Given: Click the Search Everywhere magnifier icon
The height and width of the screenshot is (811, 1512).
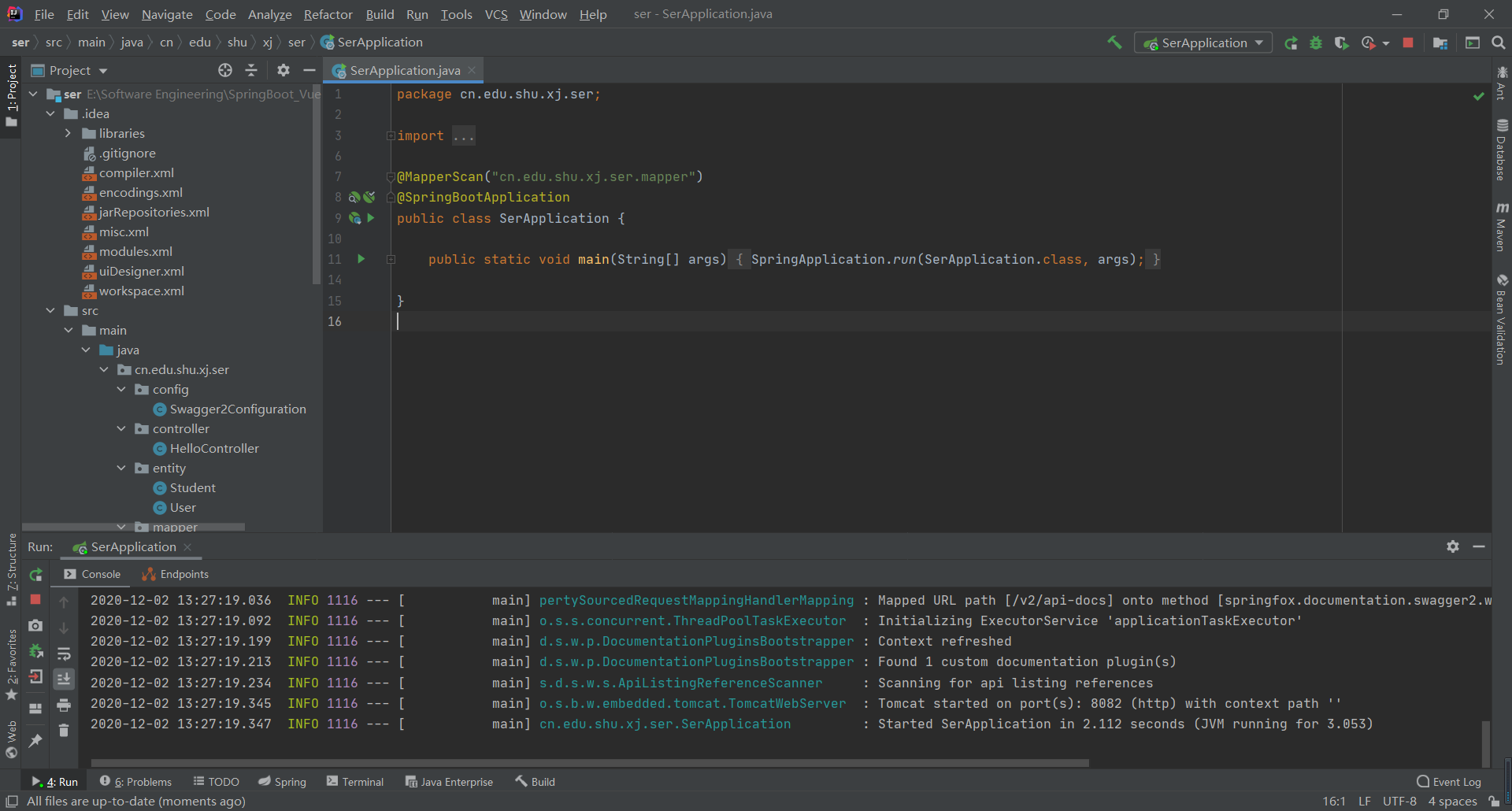Looking at the screenshot, I should 1499,43.
